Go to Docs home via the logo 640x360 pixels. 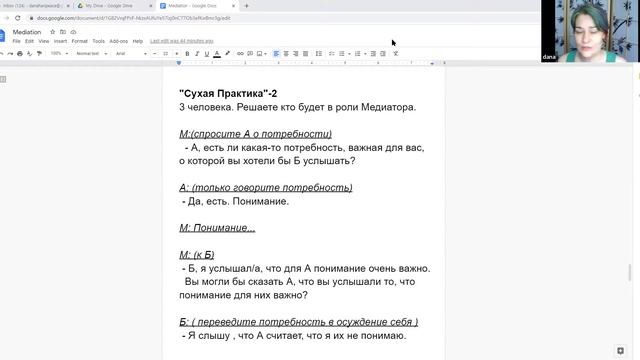pyautogui.click(x=2, y=36)
